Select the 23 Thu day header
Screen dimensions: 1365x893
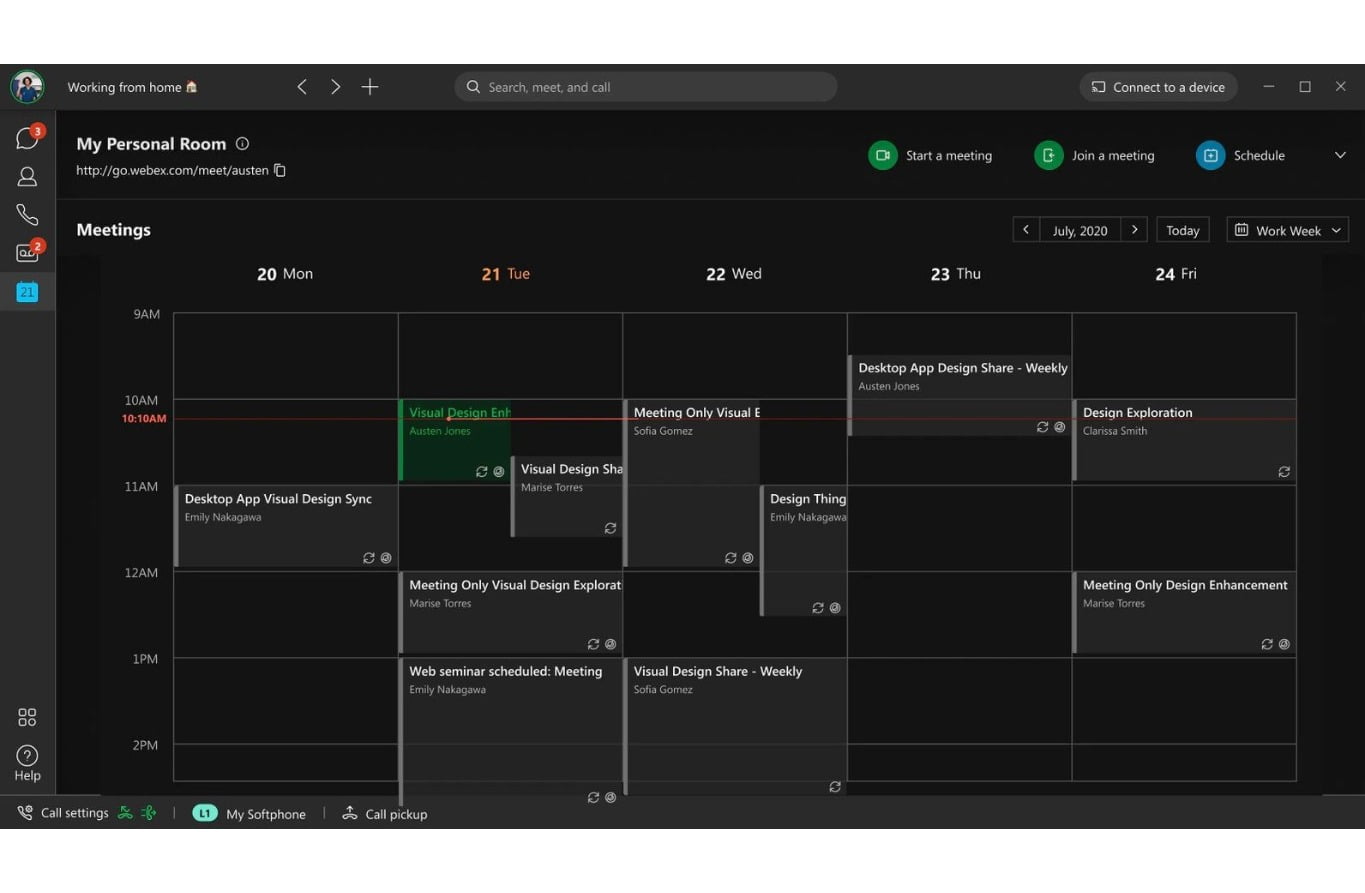tap(956, 274)
